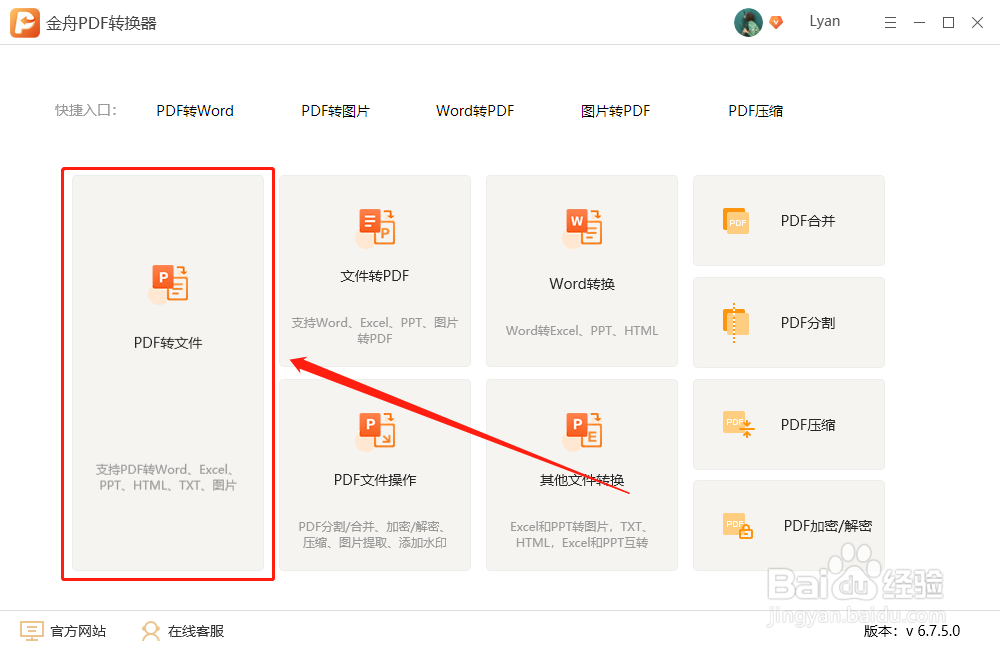Open the PDF压缩 shortcut in quick access
The image size is (1000, 650).
point(756,111)
